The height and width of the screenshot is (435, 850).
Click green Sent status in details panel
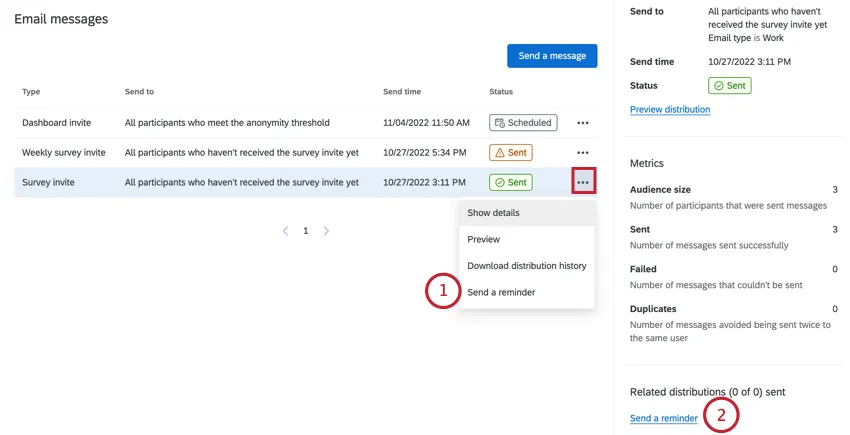point(730,86)
